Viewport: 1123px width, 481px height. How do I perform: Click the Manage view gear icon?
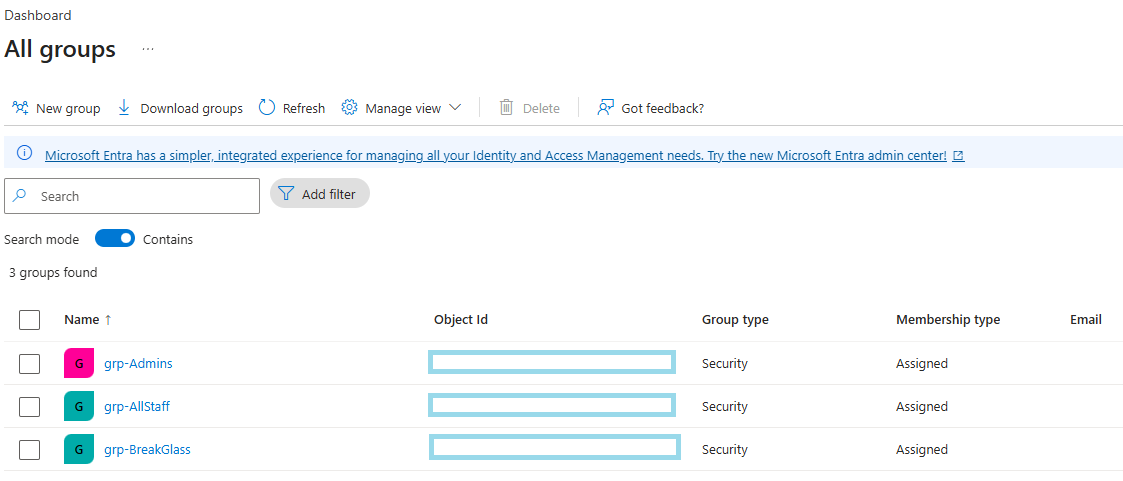click(350, 107)
